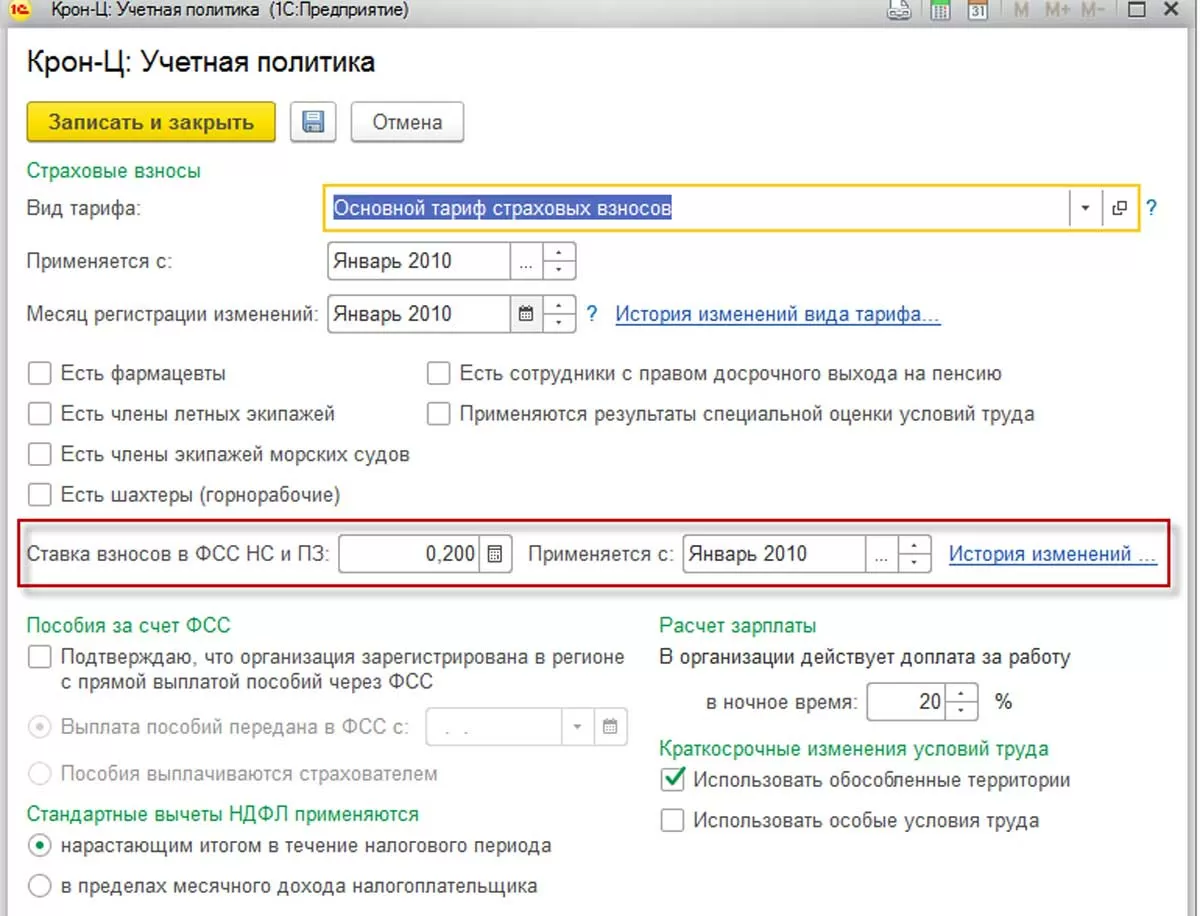The image size is (1200, 916).
Task: Open dropdown arrow of ФСС payment date field
Action: pos(577,727)
